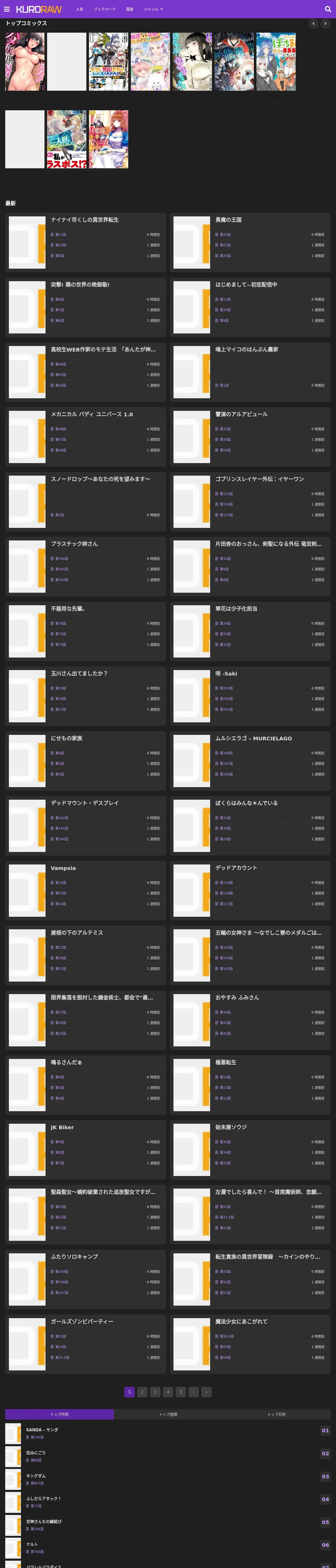Click 第34話 under 翠花は少子化担当
This screenshot has width=336, height=1568.
225,623
